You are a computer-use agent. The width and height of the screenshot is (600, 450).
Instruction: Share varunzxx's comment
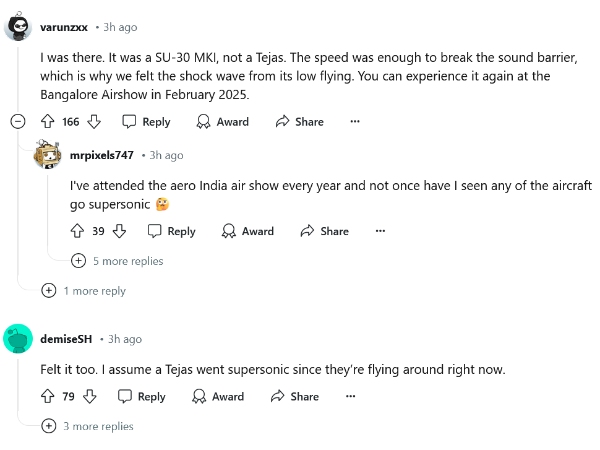298,121
